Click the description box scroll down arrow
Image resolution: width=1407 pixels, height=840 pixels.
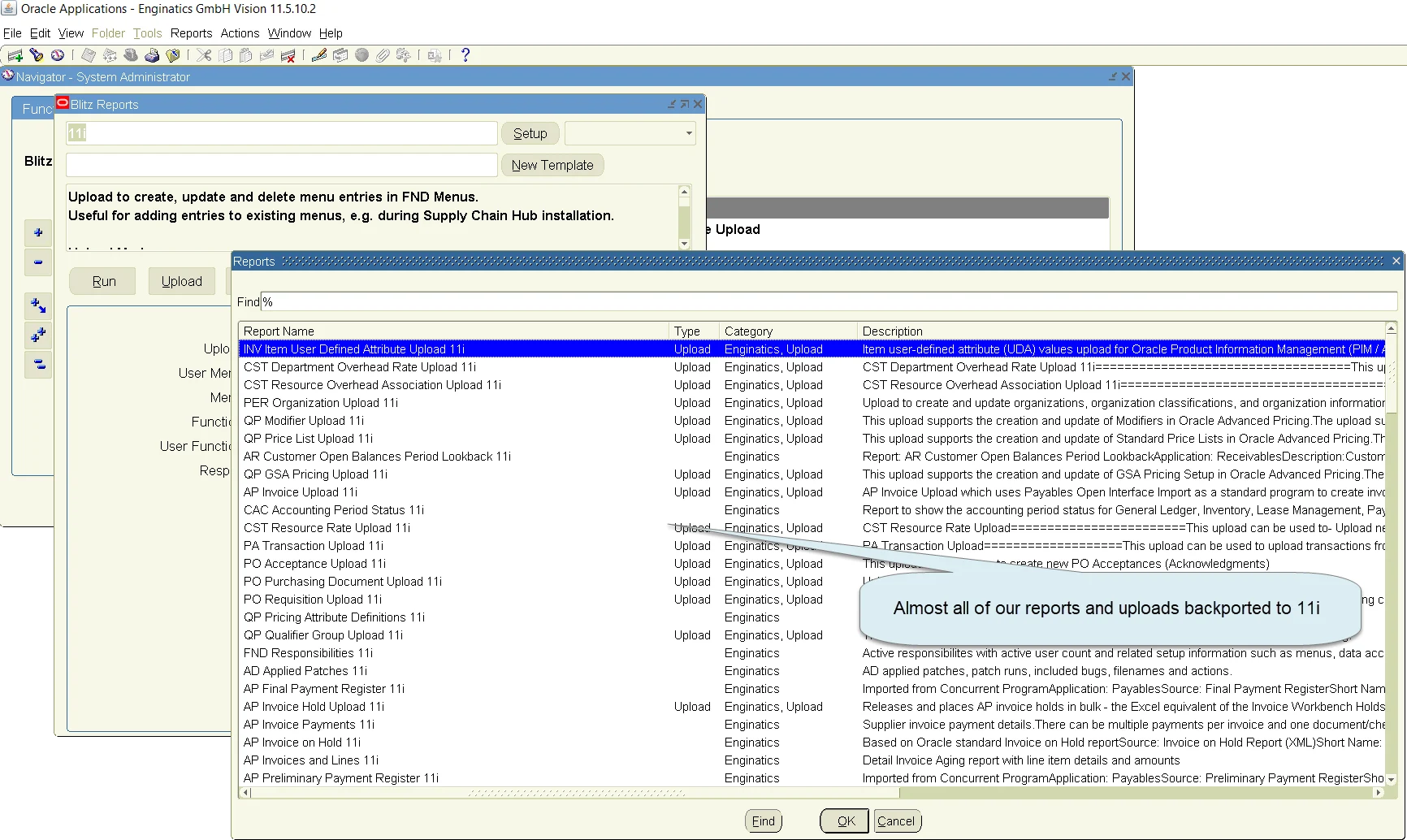coord(684,244)
